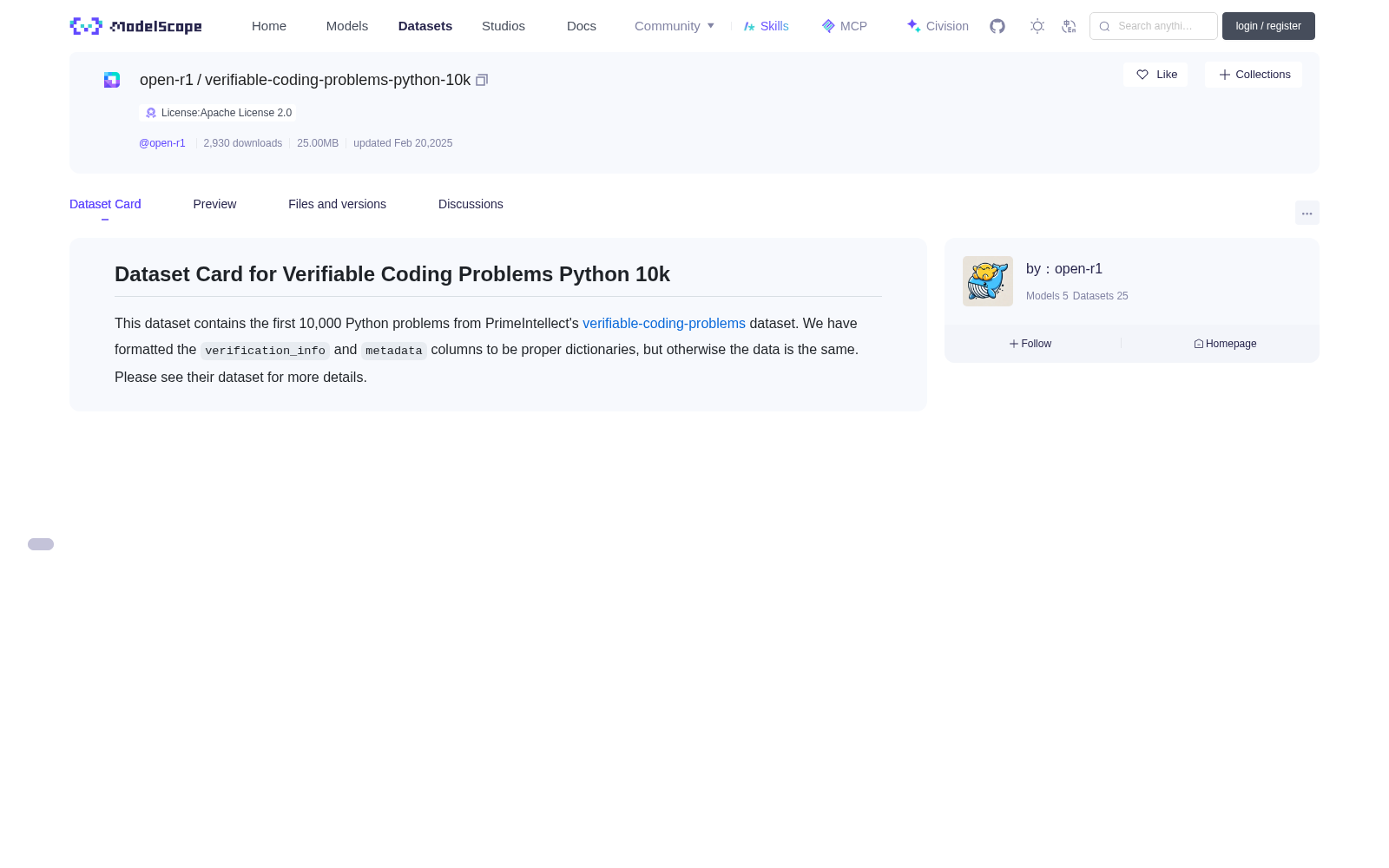1389x868 pixels.
Task: Focus the Search anything input field
Action: tap(1154, 26)
